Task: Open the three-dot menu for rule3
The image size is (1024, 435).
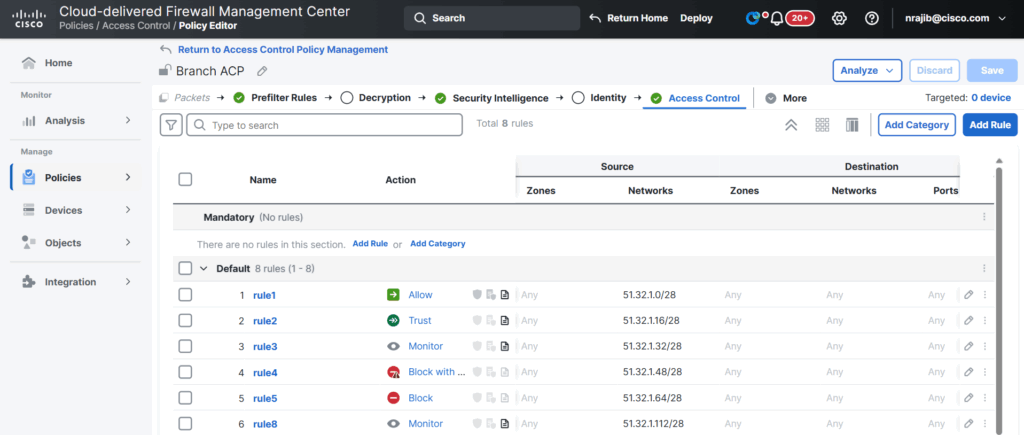Action: [985, 346]
